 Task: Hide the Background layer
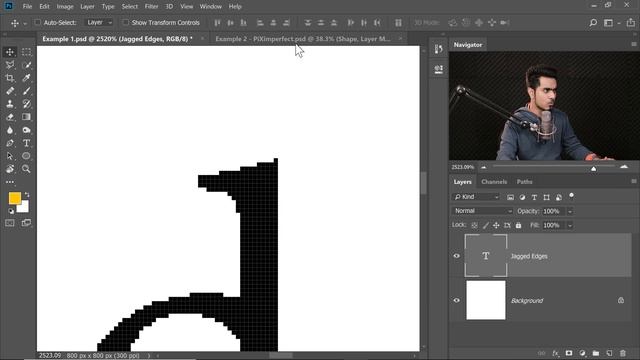pos(457,300)
